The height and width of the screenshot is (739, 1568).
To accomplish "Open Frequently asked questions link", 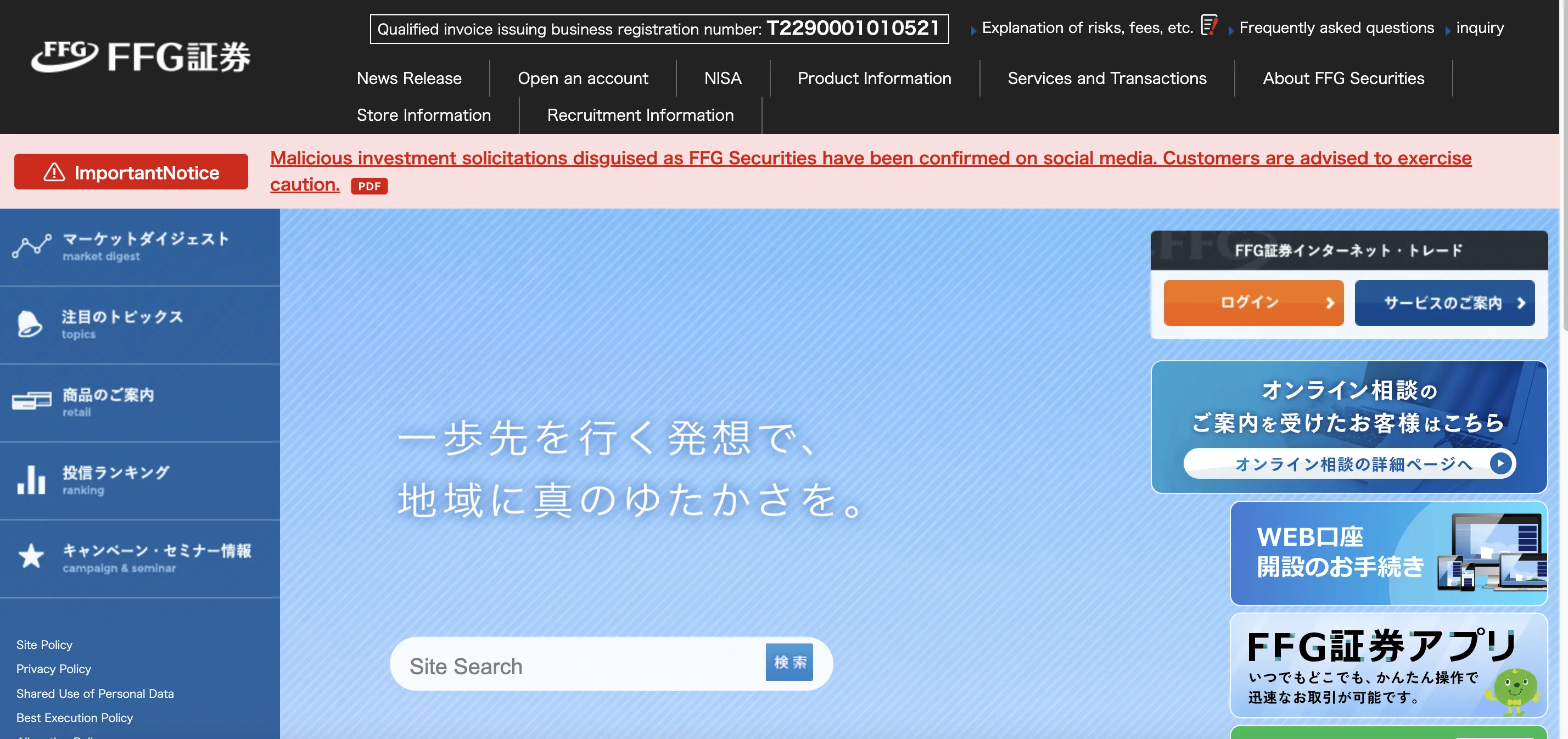I will [x=1337, y=27].
